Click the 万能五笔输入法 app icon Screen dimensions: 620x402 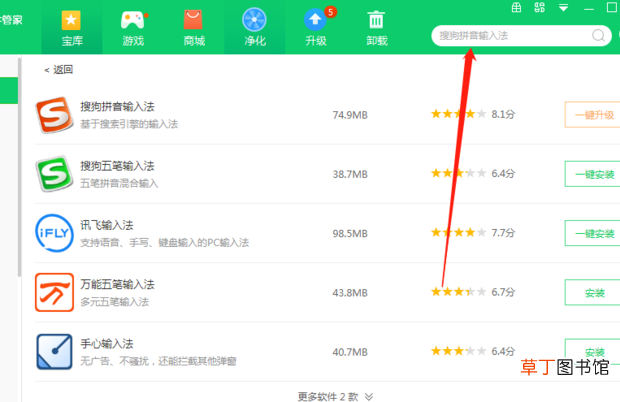pyautogui.click(x=54, y=293)
